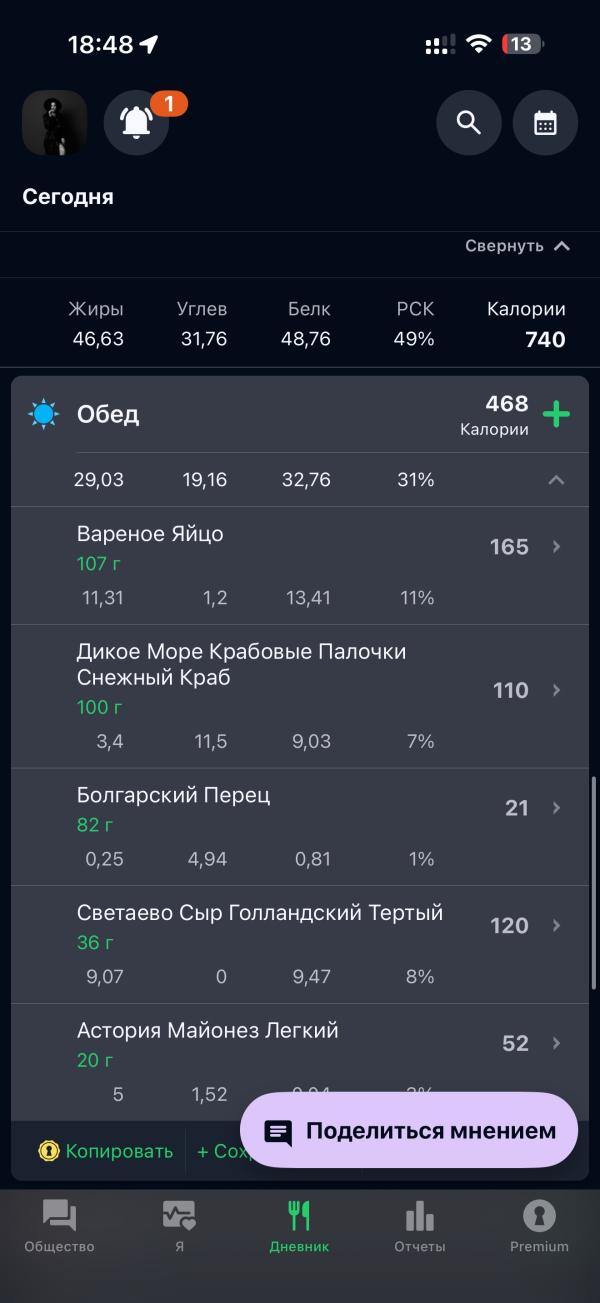Open the Premium tab
Screen dimensions: 600x1303
[x=539, y=1227]
